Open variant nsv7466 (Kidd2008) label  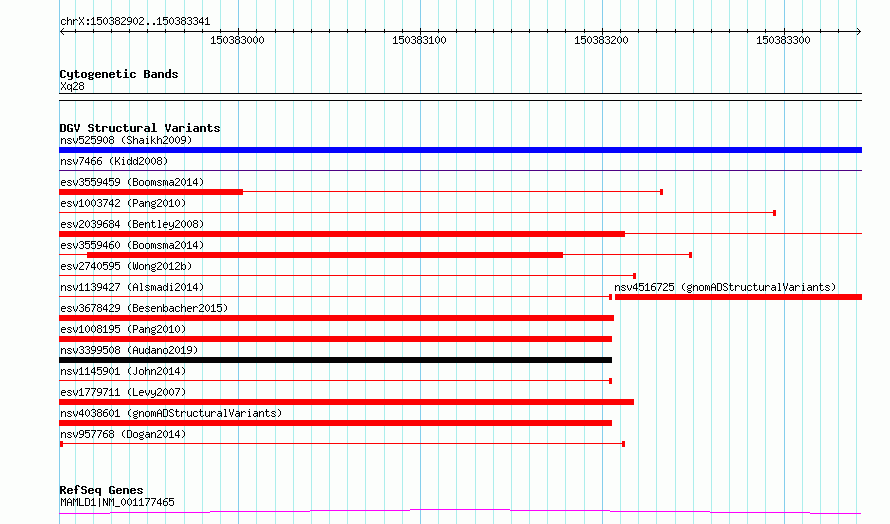pyautogui.click(x=114, y=161)
